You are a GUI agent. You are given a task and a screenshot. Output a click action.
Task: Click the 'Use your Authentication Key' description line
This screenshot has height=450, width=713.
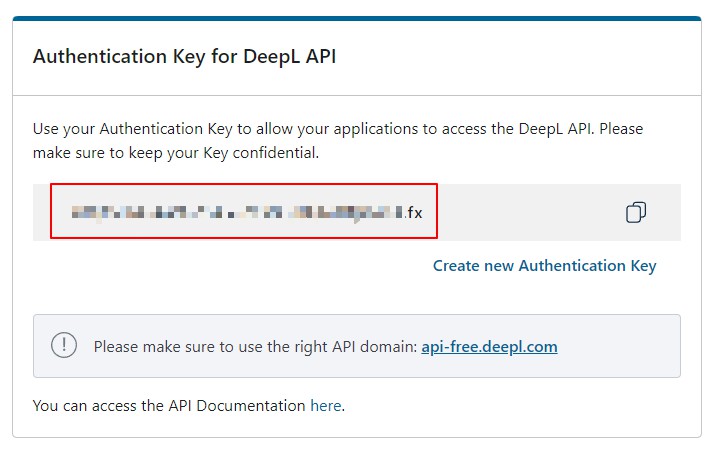pos(338,129)
